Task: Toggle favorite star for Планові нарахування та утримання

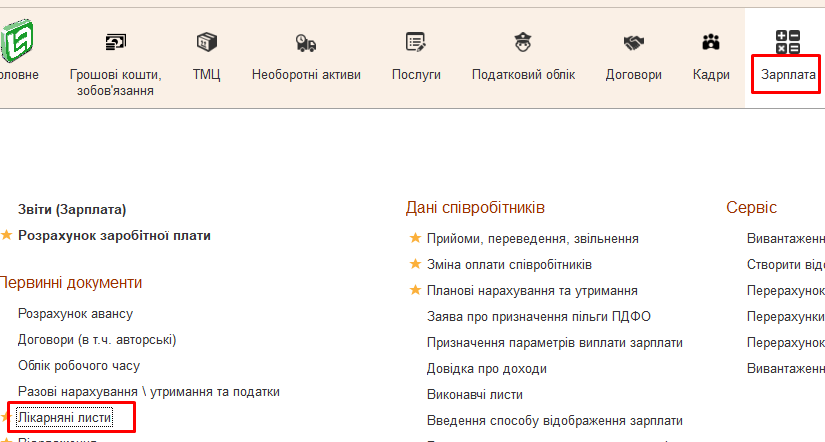Action: click(415, 290)
